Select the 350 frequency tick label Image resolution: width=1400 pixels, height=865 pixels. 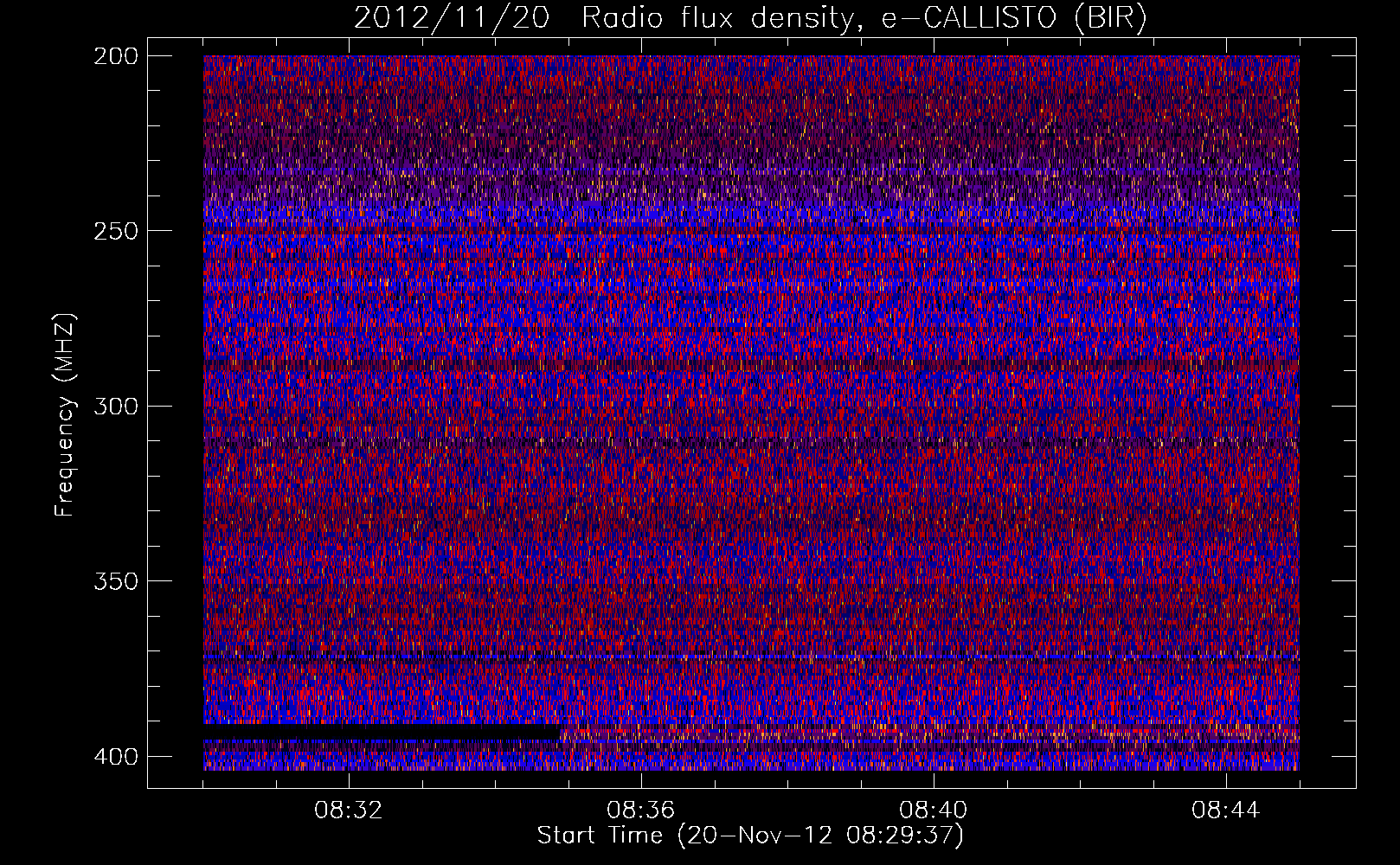pos(115,580)
